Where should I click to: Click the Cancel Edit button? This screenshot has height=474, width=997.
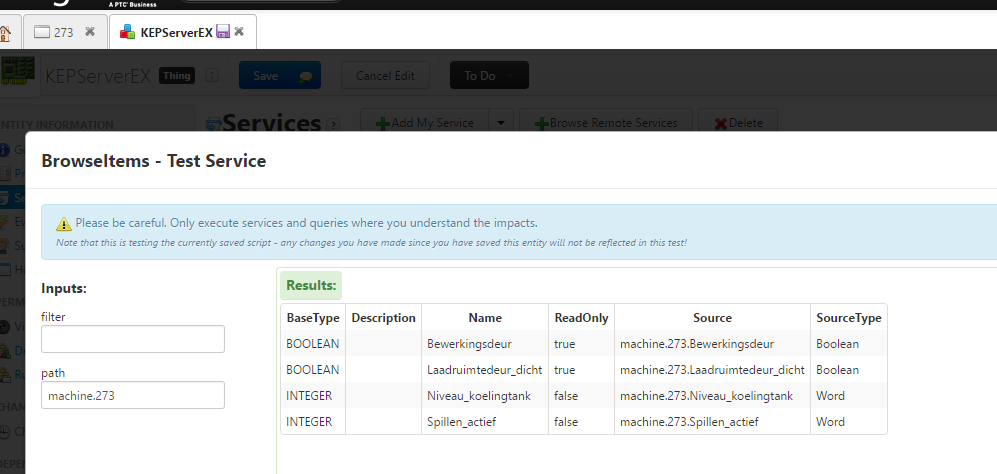tap(385, 75)
